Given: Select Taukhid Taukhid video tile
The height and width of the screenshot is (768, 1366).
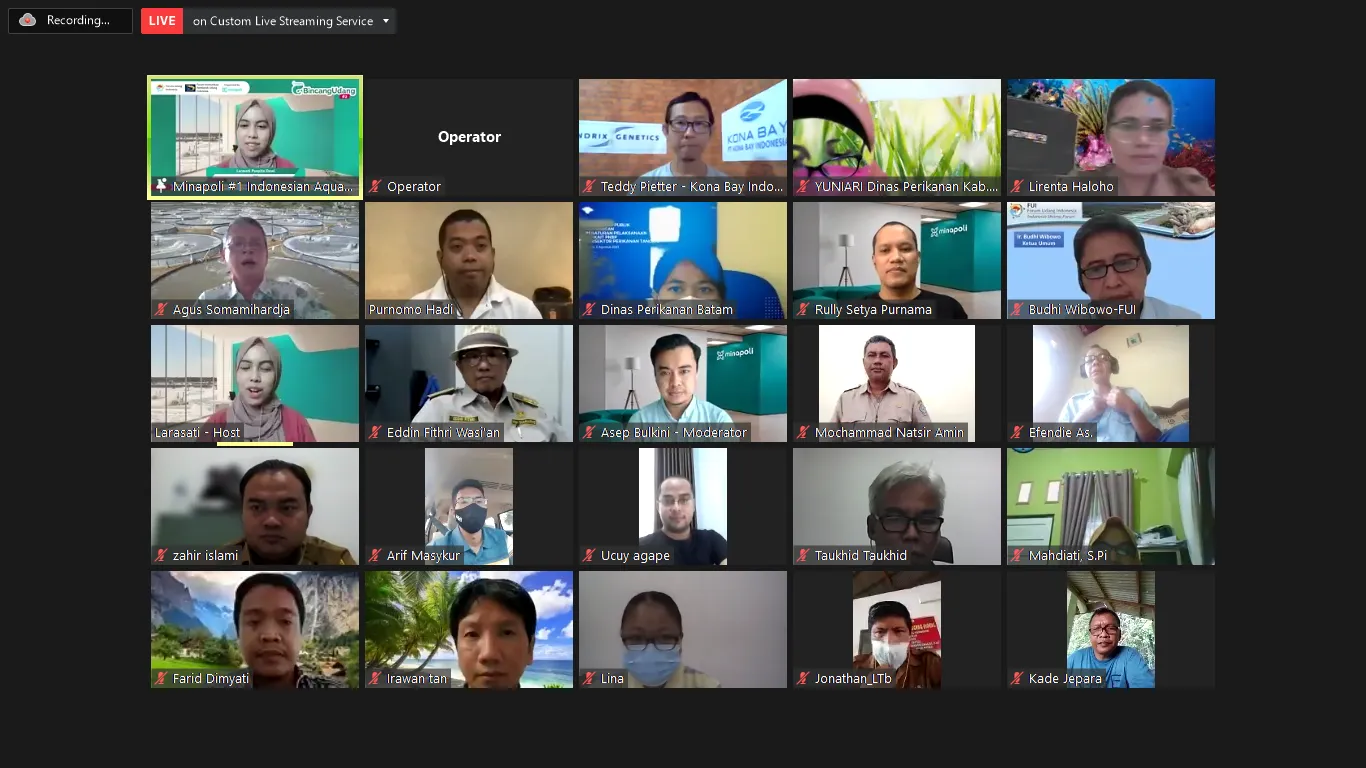Looking at the screenshot, I should point(897,506).
